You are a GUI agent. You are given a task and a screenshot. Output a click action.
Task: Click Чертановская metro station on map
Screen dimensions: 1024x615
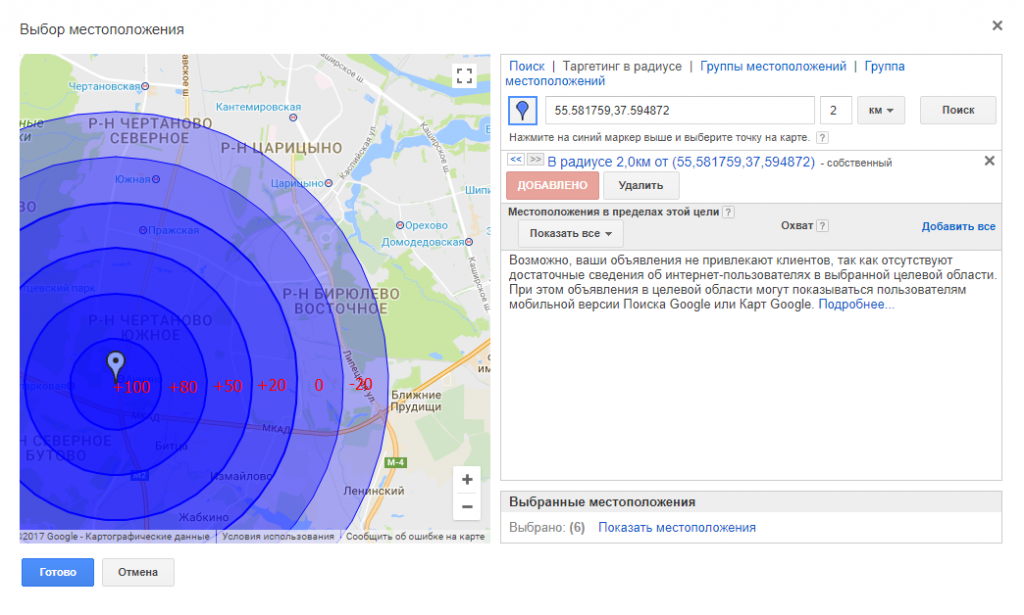108,86
